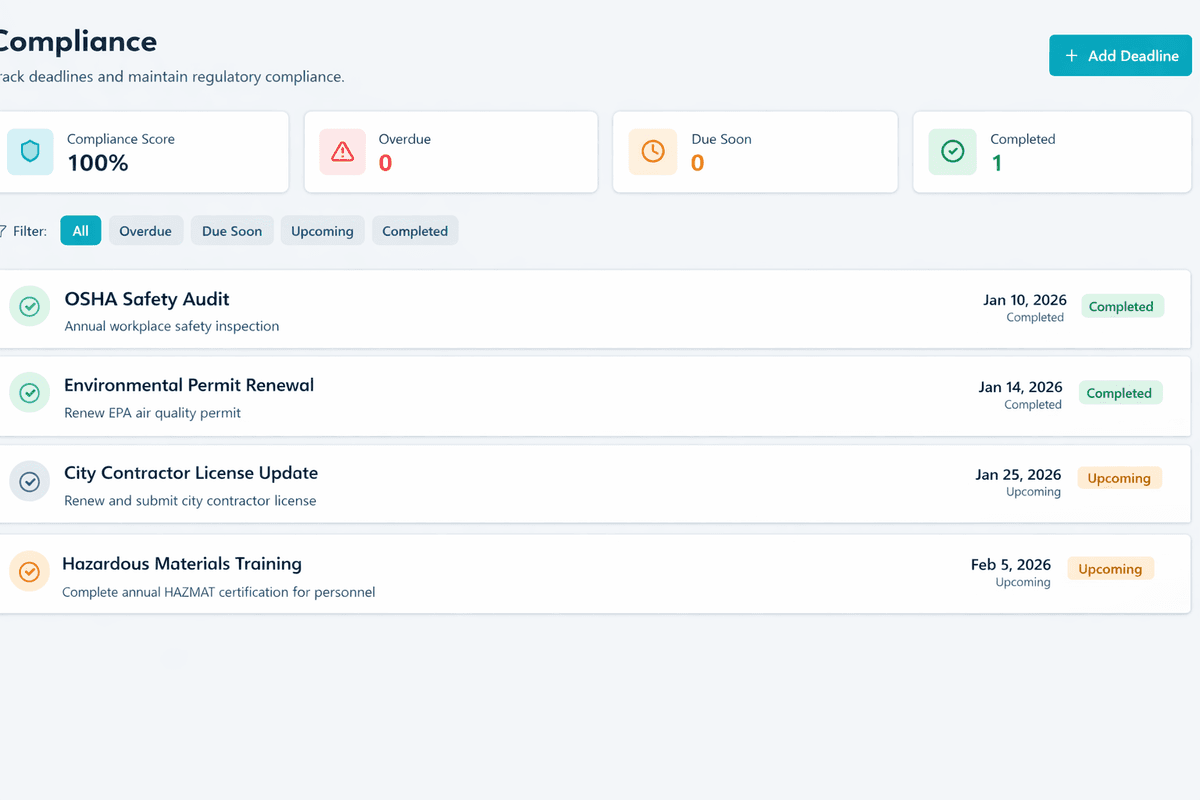This screenshot has width=1200, height=800.
Task: Click the orange check icon for Hazardous Materials Training
Action: (x=29, y=571)
